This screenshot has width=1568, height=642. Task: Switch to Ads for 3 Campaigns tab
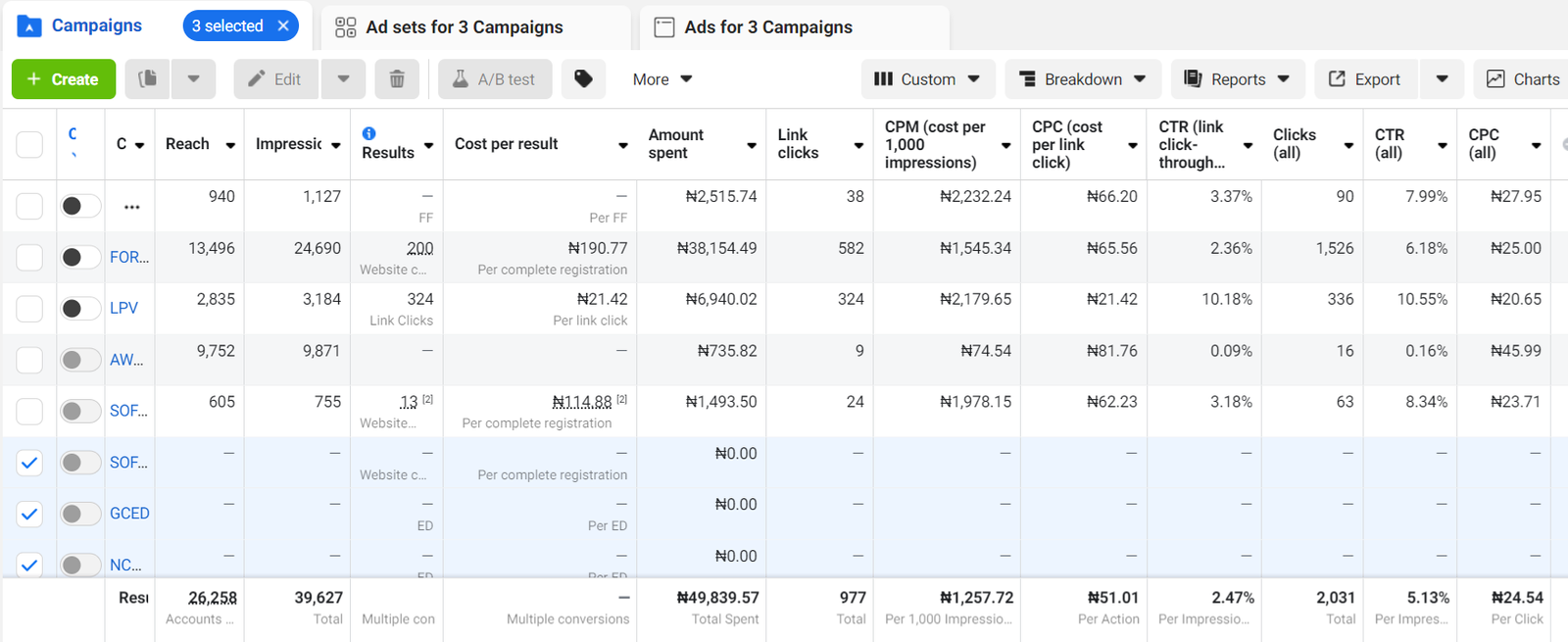pos(767,27)
